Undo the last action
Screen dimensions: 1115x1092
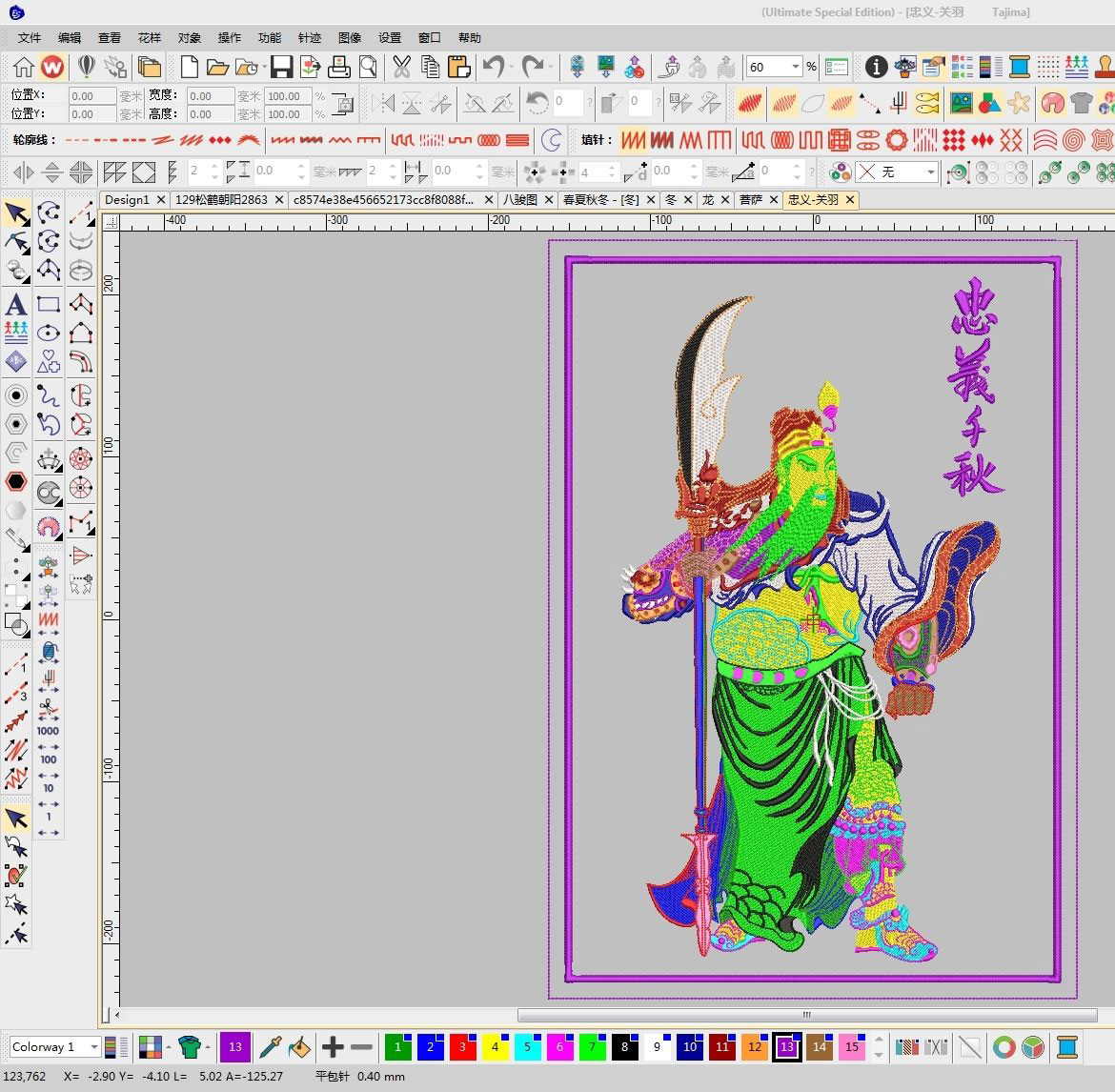click(493, 68)
